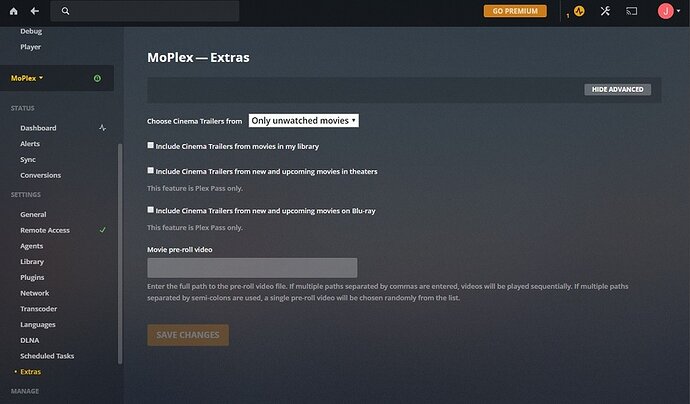This screenshot has width=690, height=404.
Task: Click the Dashboard activity graph icon
Action: [103, 128]
